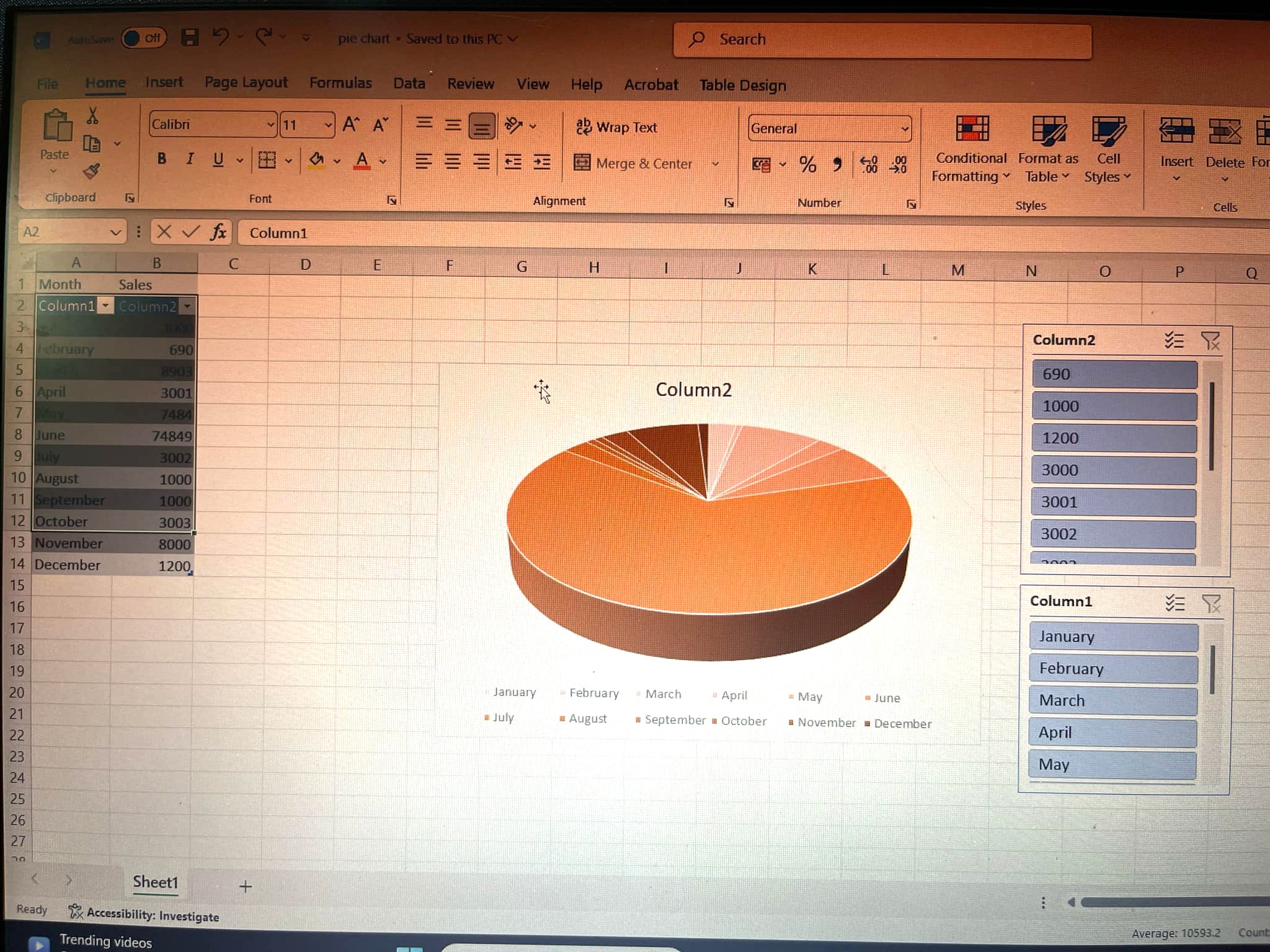1270x952 pixels.
Task: Select the February item in Column1 slicer
Action: tap(1112, 669)
